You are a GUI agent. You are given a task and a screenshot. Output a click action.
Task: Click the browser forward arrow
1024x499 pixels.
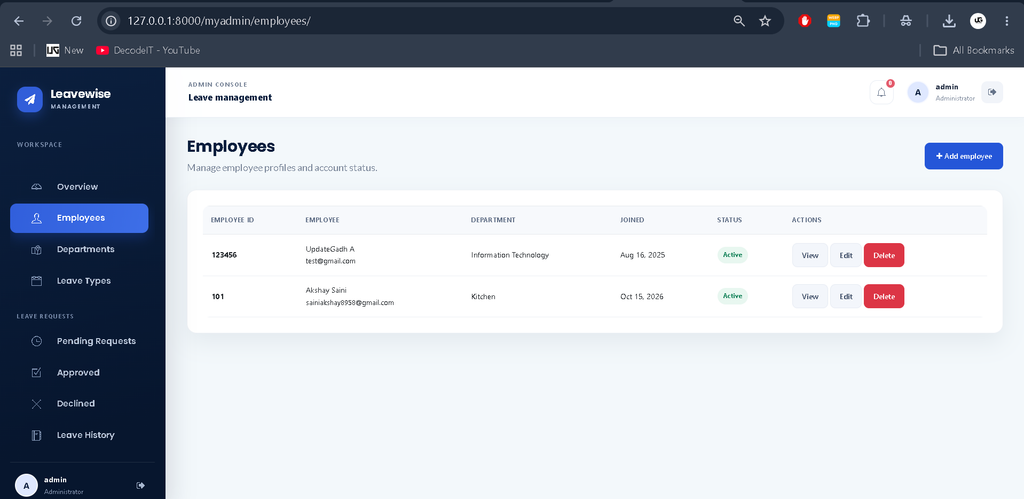(x=47, y=21)
